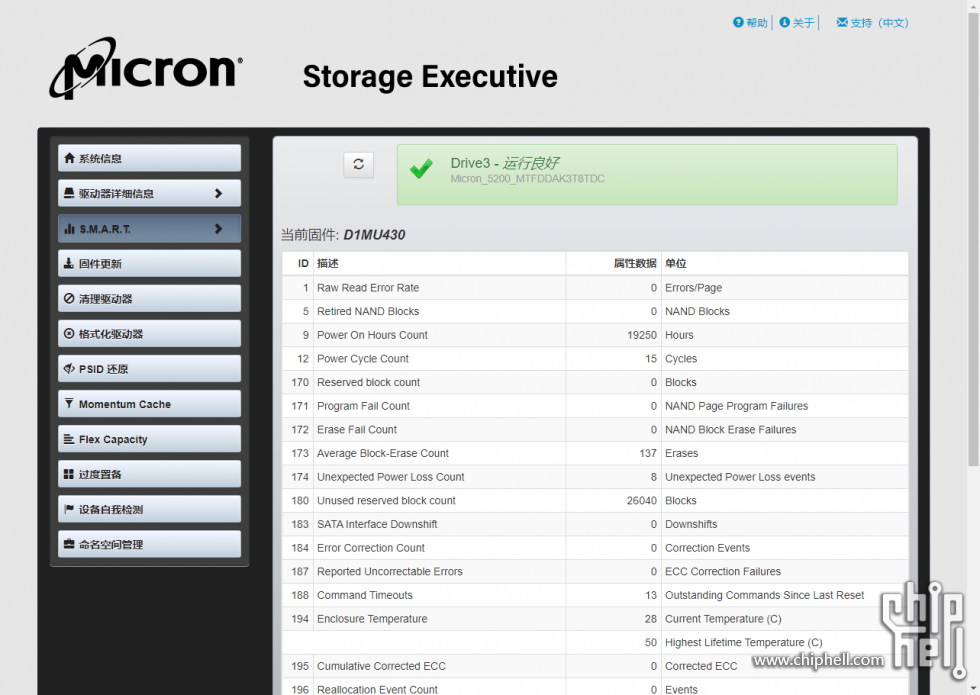The height and width of the screenshot is (695, 980).
Task: Open the PSID 还原 menu item
Action: pyautogui.click(x=149, y=368)
